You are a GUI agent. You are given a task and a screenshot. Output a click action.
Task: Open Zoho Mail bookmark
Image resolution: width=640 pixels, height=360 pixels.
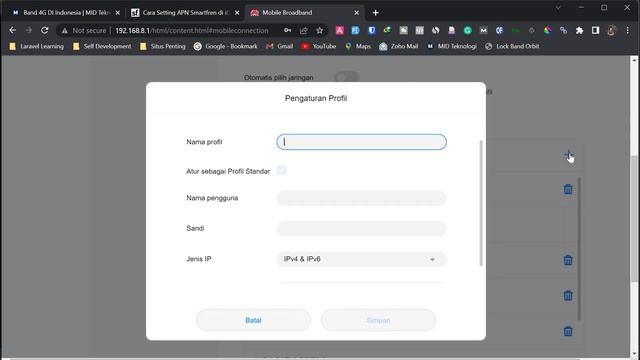pos(398,47)
